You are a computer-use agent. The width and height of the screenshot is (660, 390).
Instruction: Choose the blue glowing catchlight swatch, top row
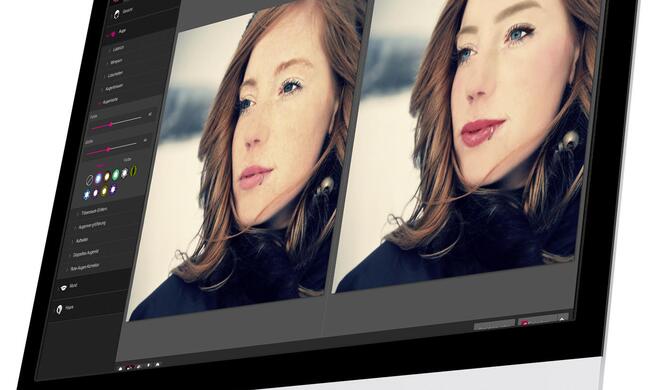click(98, 178)
